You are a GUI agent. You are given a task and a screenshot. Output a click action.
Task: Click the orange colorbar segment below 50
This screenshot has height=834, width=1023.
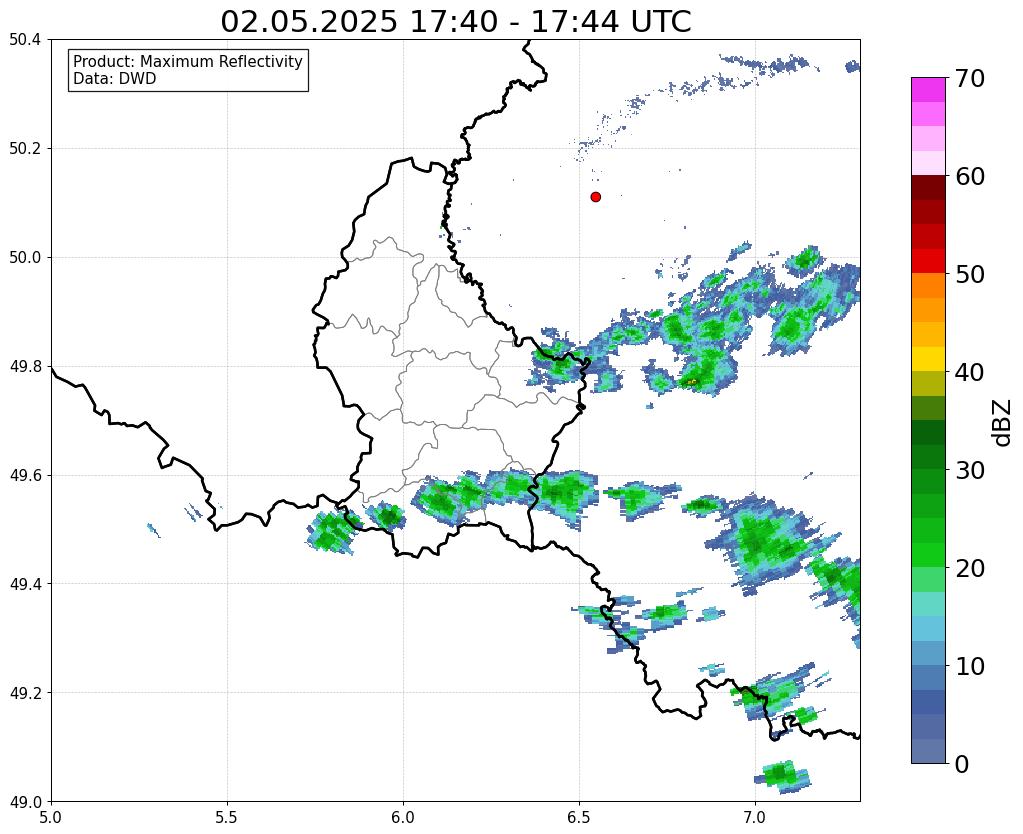tap(928, 286)
